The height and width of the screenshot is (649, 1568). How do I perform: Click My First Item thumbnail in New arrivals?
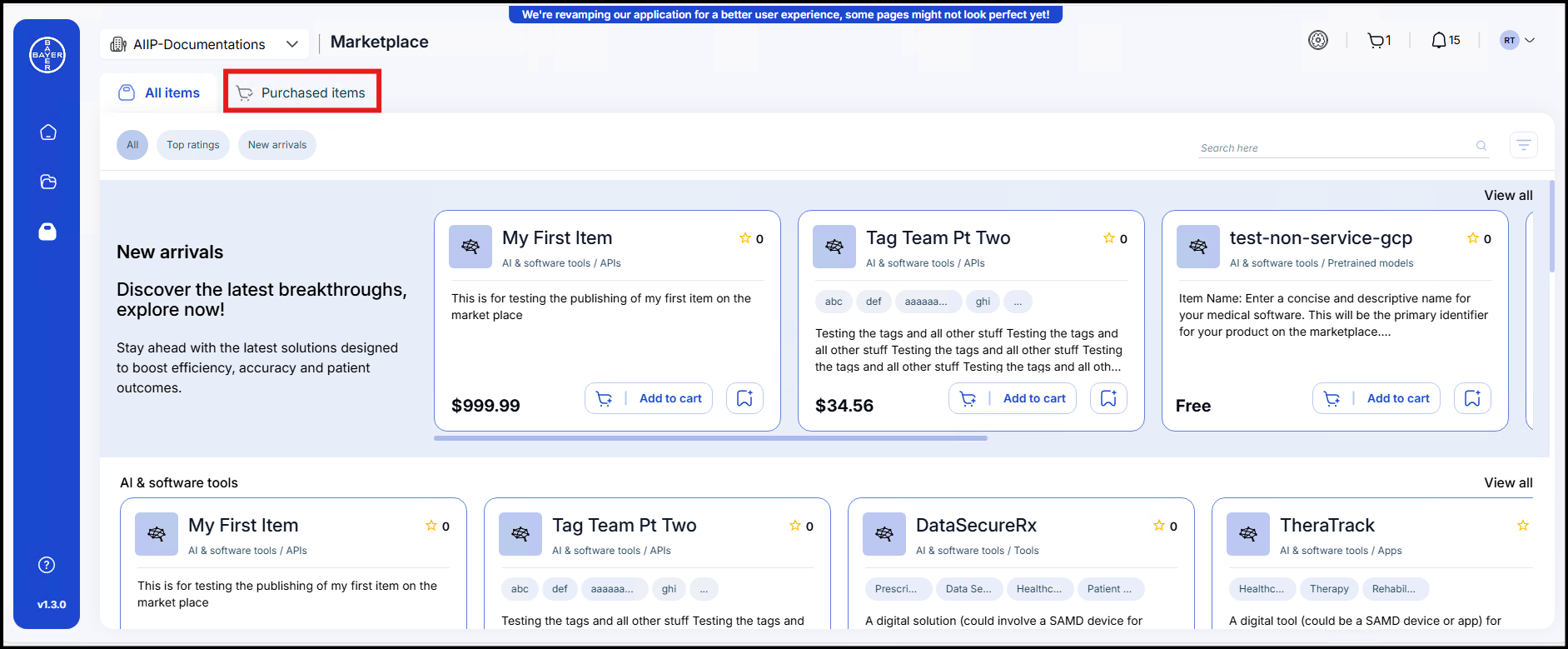tap(470, 247)
